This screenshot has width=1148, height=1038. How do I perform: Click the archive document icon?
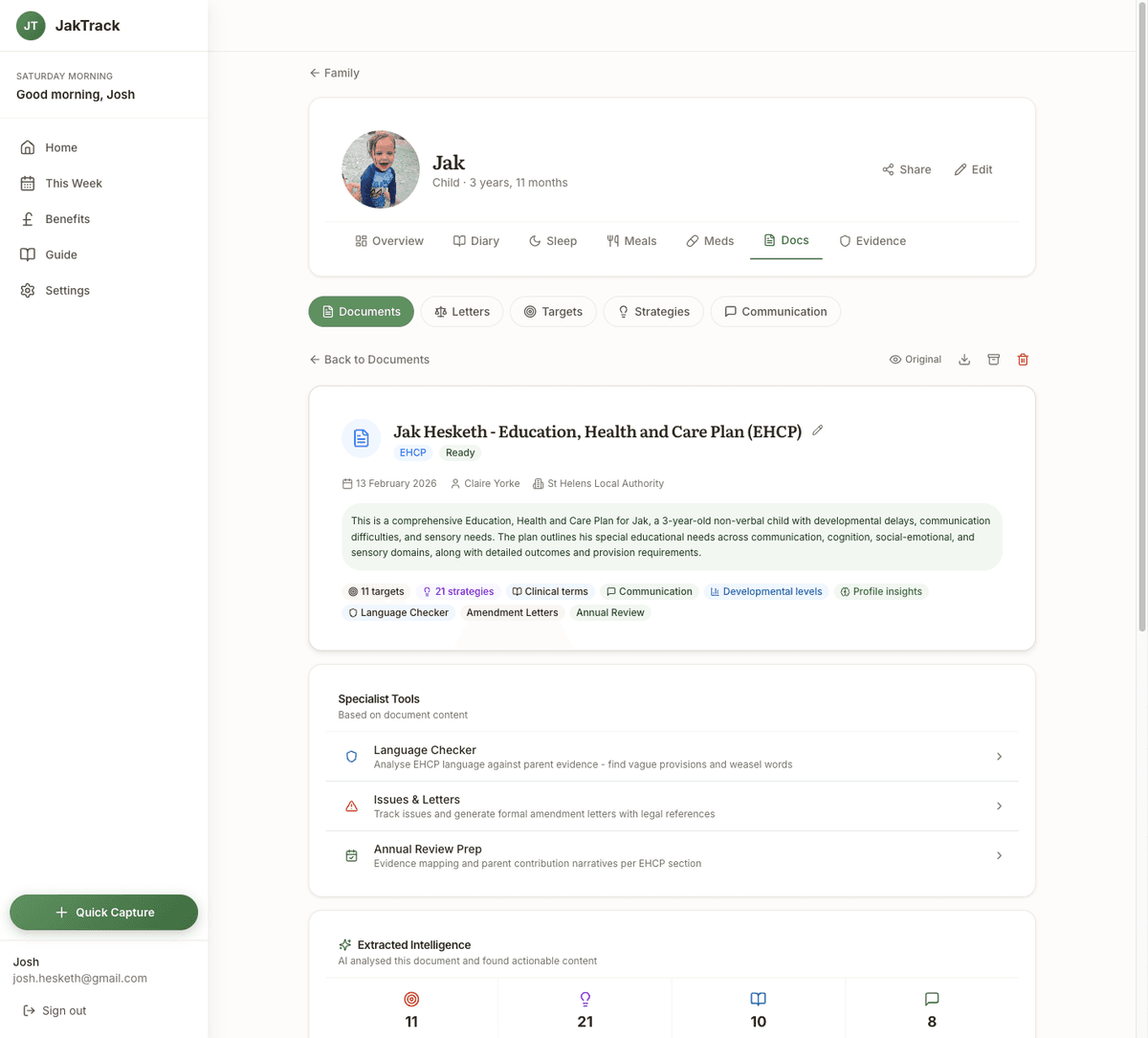click(x=993, y=360)
